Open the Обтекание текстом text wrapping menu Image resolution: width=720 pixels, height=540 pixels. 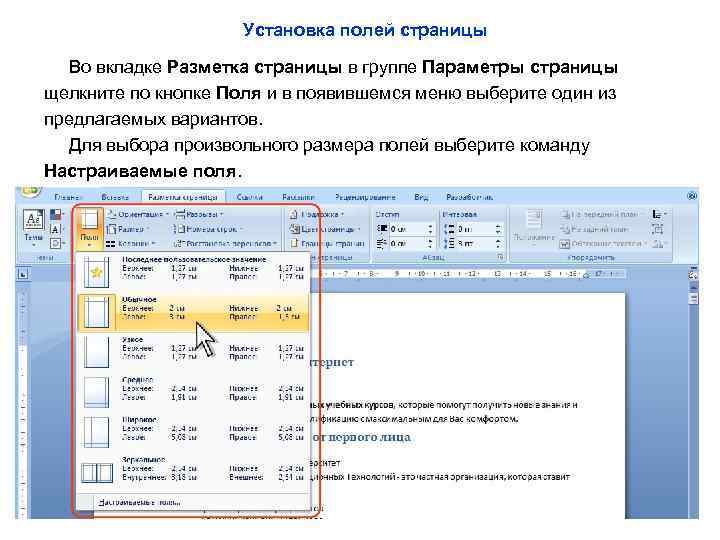(x=603, y=243)
